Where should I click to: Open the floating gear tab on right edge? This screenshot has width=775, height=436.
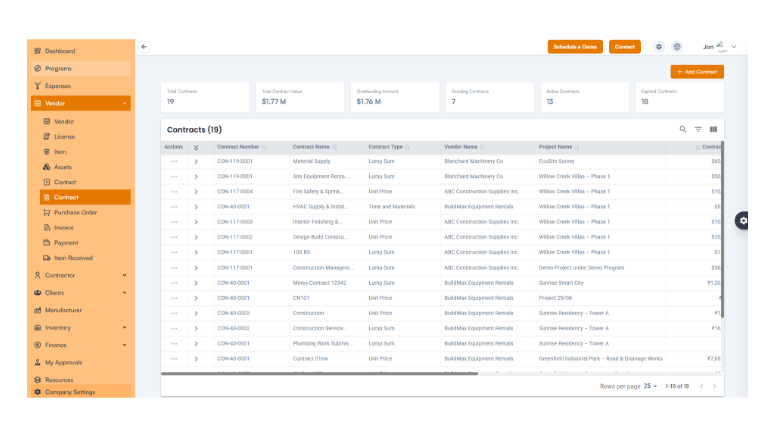[x=742, y=221]
